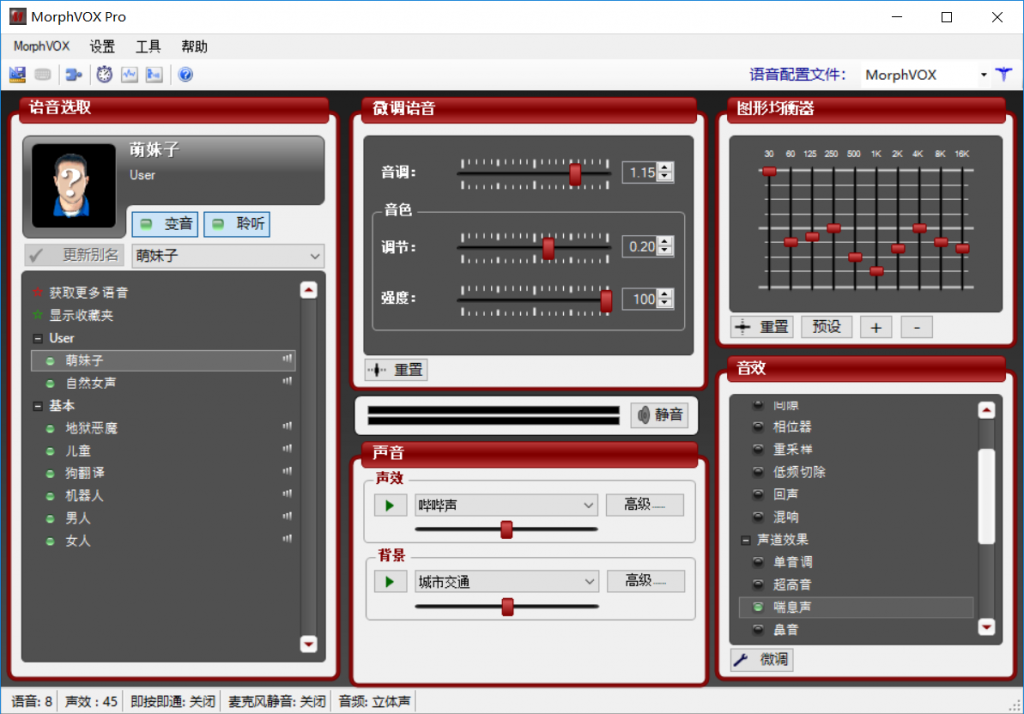Image resolution: width=1024 pixels, height=714 pixels.
Task: Click signal bars icon on 机器人 row
Action: point(287,493)
